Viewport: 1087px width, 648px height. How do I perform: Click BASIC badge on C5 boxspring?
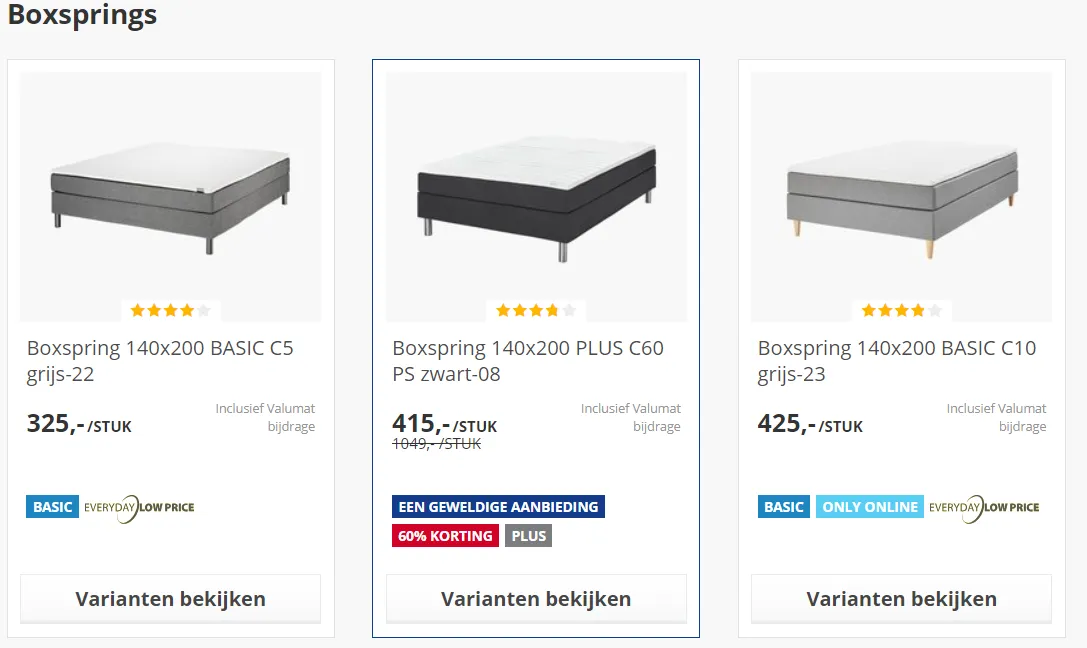click(x=53, y=507)
